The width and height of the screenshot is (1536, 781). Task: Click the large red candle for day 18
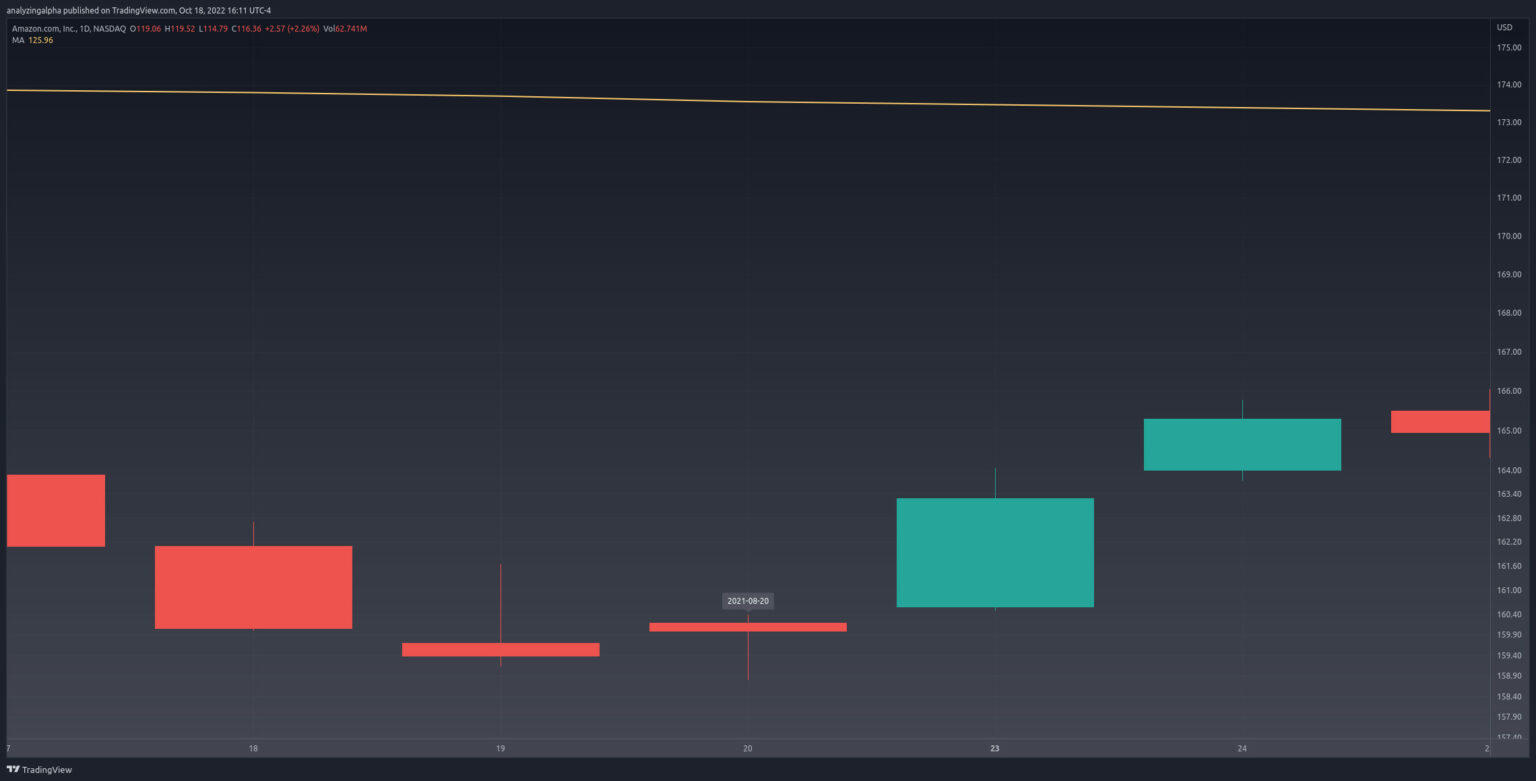[253, 587]
